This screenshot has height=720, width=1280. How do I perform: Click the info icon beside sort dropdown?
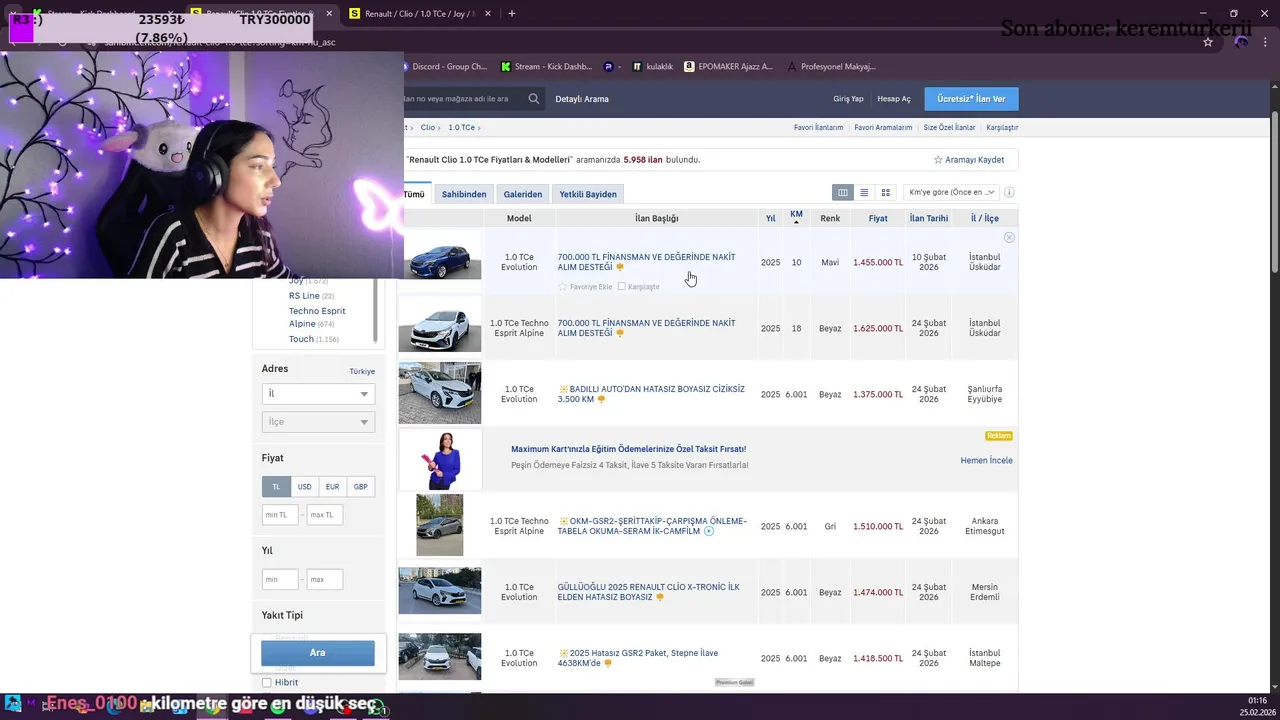(1009, 192)
